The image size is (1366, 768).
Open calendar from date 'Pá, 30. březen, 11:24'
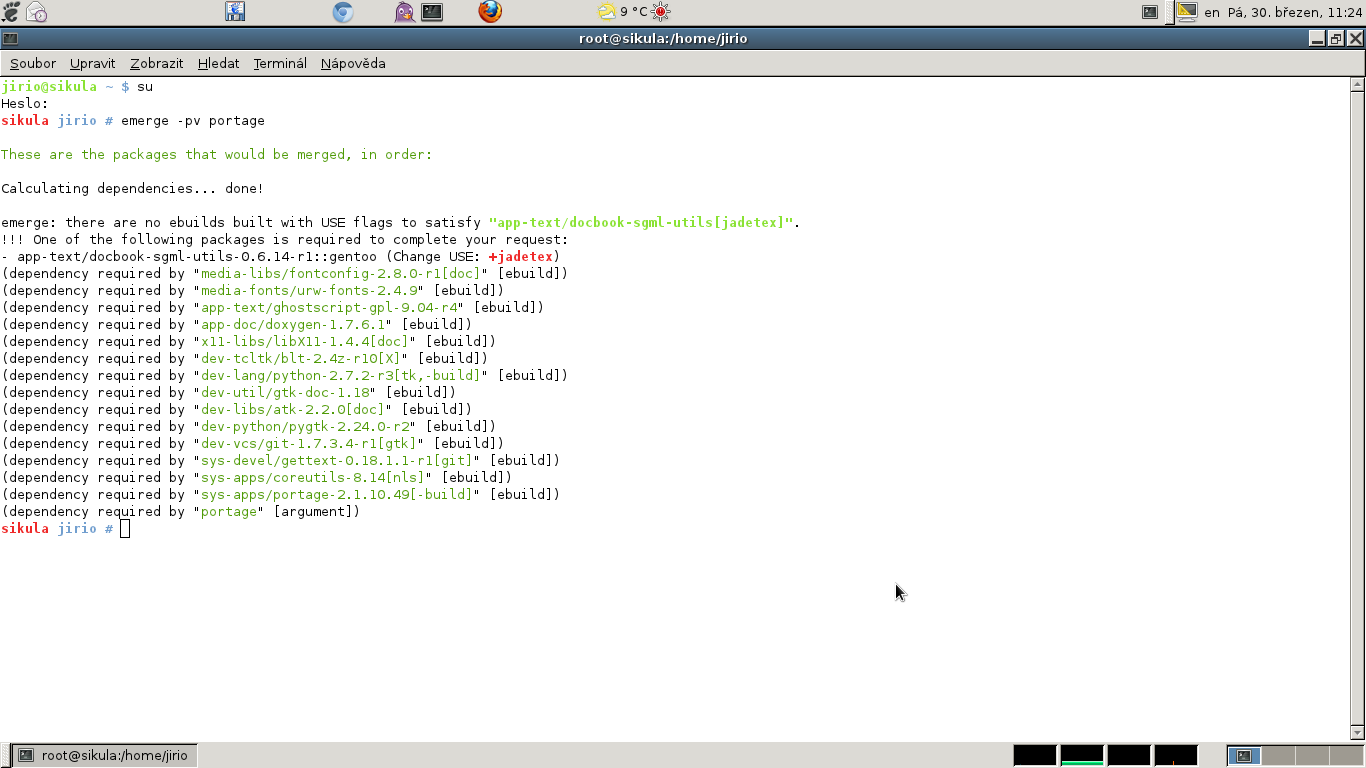tap(1295, 12)
